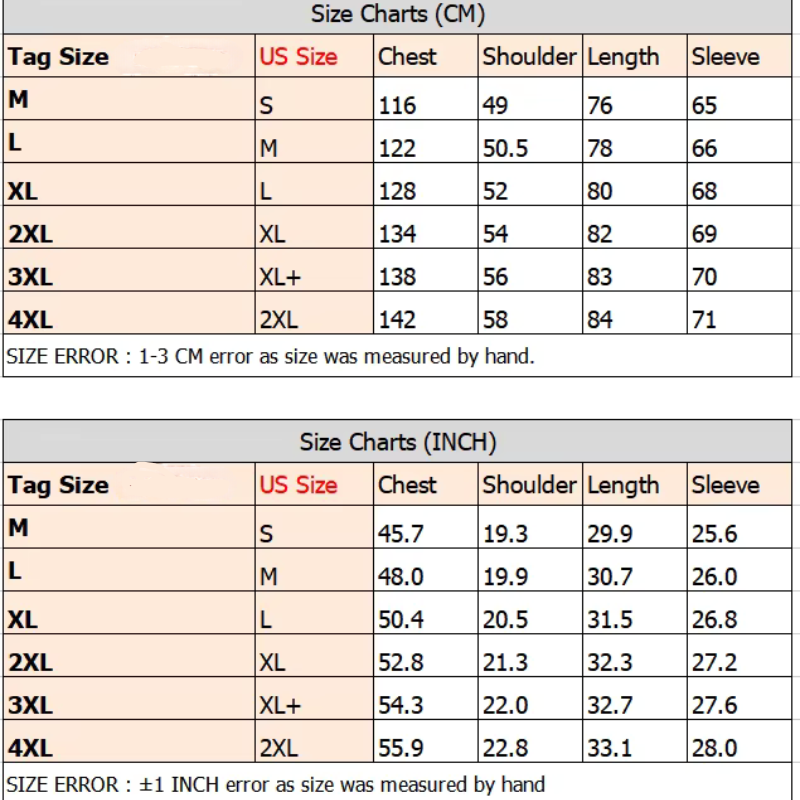Click the Size Charts (INCH) title
Screen dimensions: 800x800
398,442
